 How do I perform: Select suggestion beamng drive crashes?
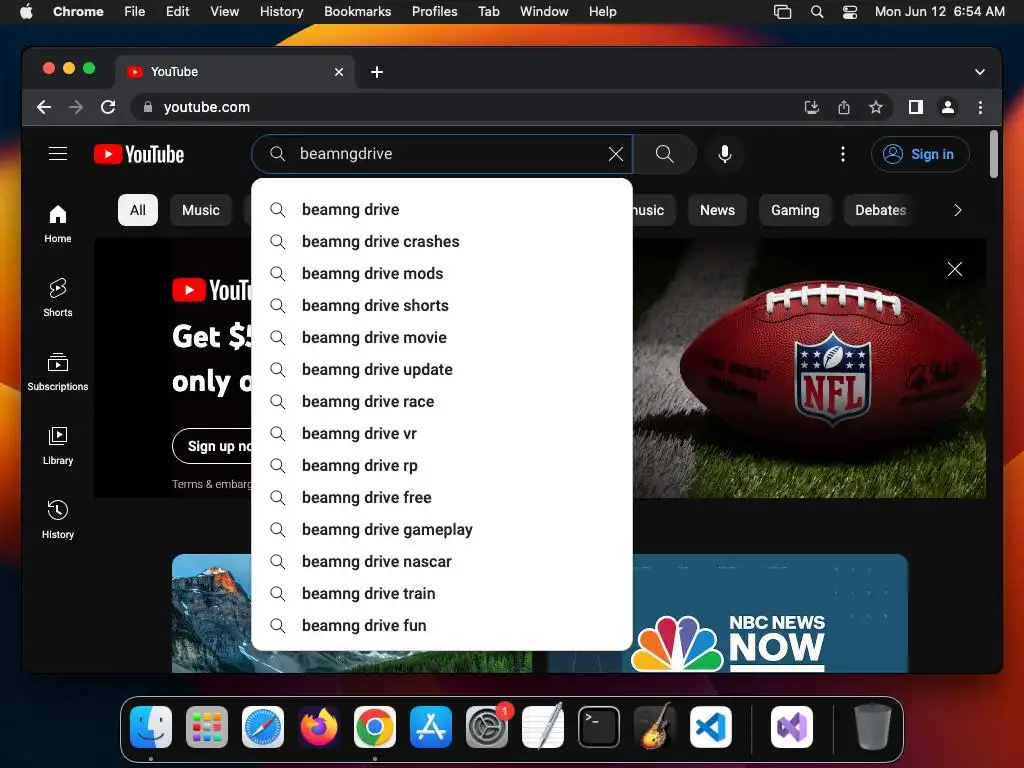coord(441,242)
